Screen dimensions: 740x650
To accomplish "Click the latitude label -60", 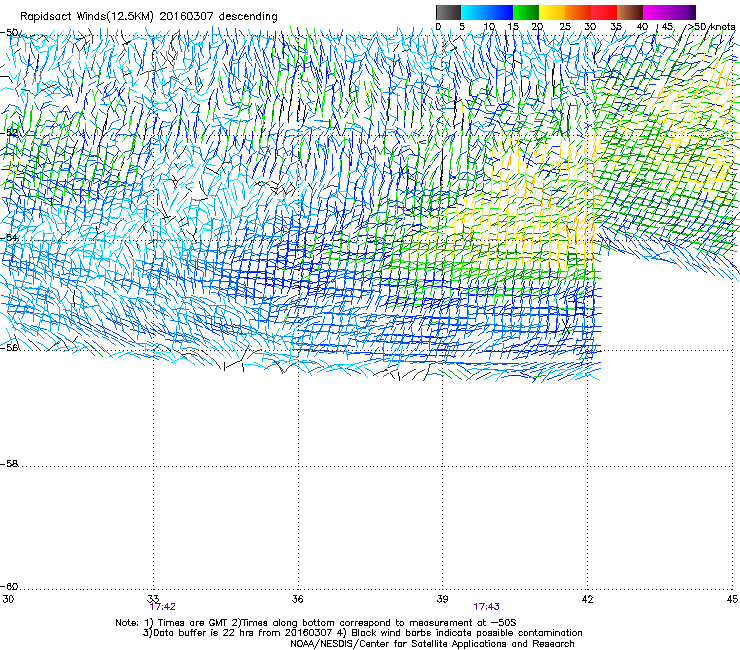I will [x=9, y=586].
